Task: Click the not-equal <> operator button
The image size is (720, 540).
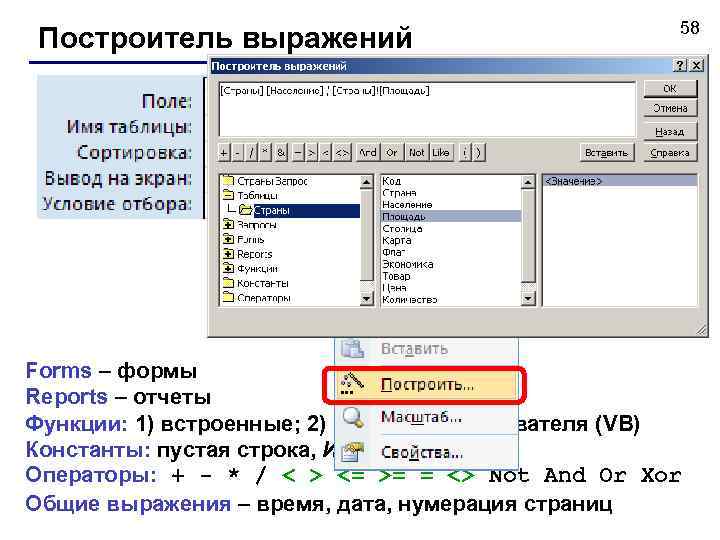Action: tap(342, 153)
